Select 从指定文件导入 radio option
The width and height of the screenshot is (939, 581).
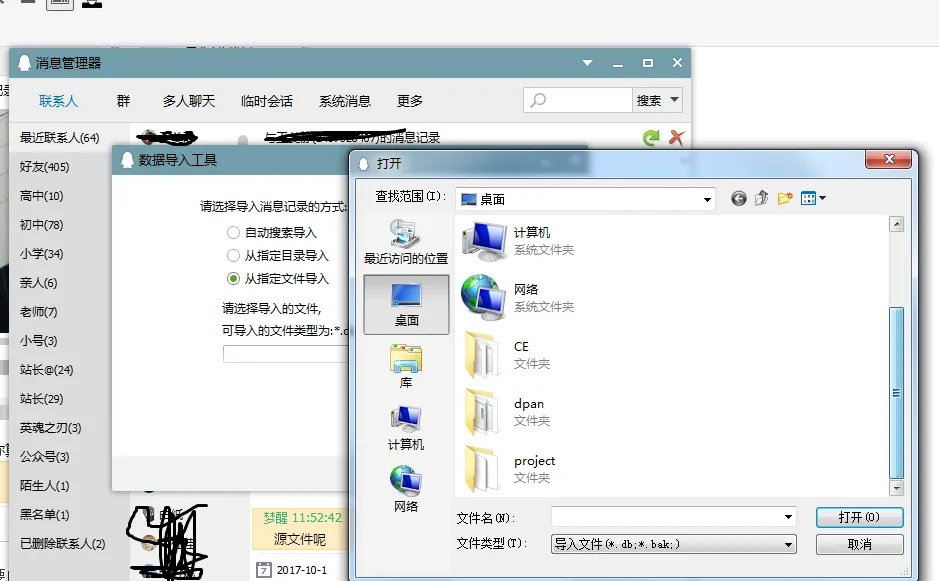tap(233, 279)
